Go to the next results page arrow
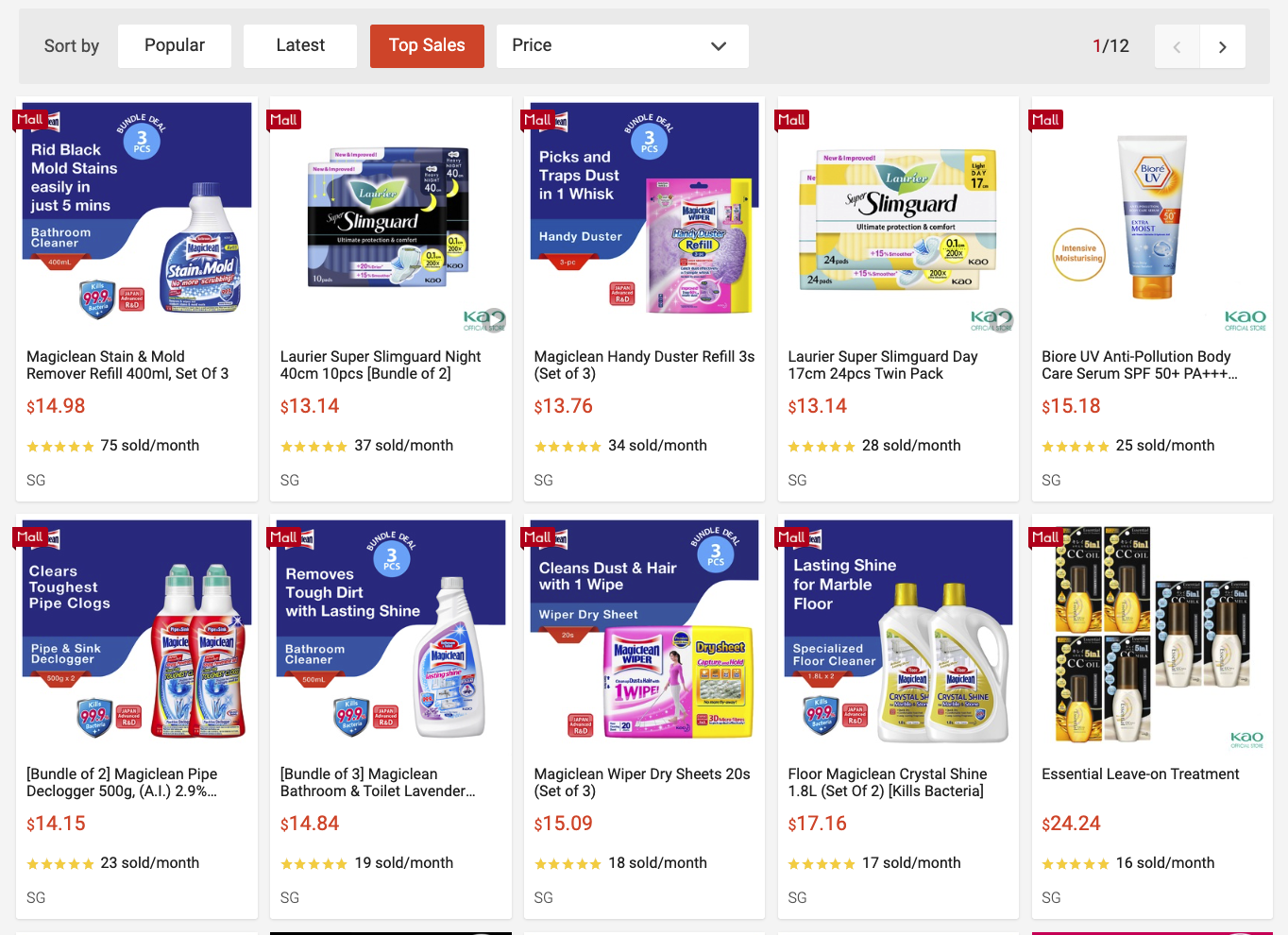Screen dimensions: 1288x935 (x=1222, y=46)
